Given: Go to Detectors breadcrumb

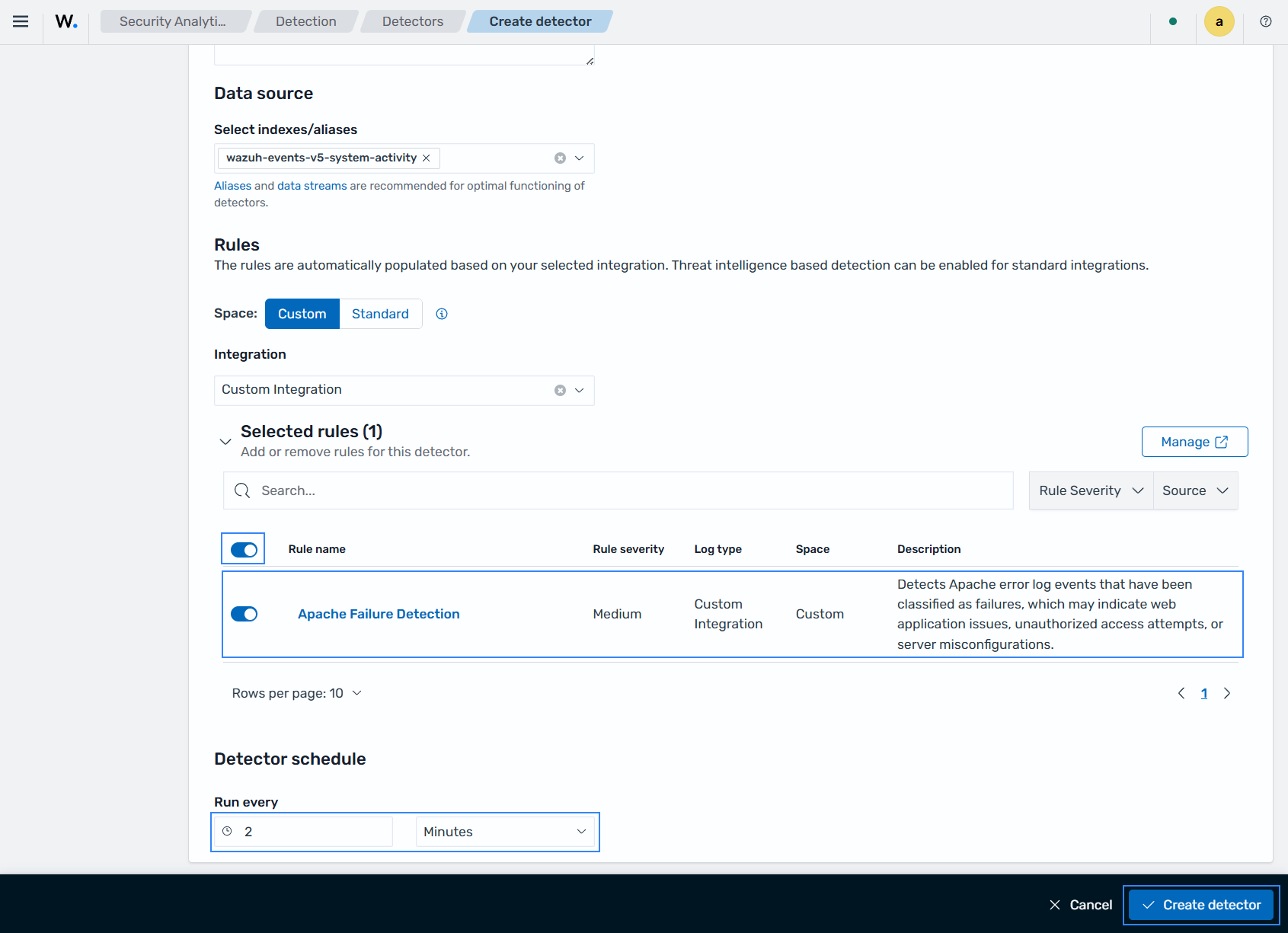Looking at the screenshot, I should (x=413, y=21).
